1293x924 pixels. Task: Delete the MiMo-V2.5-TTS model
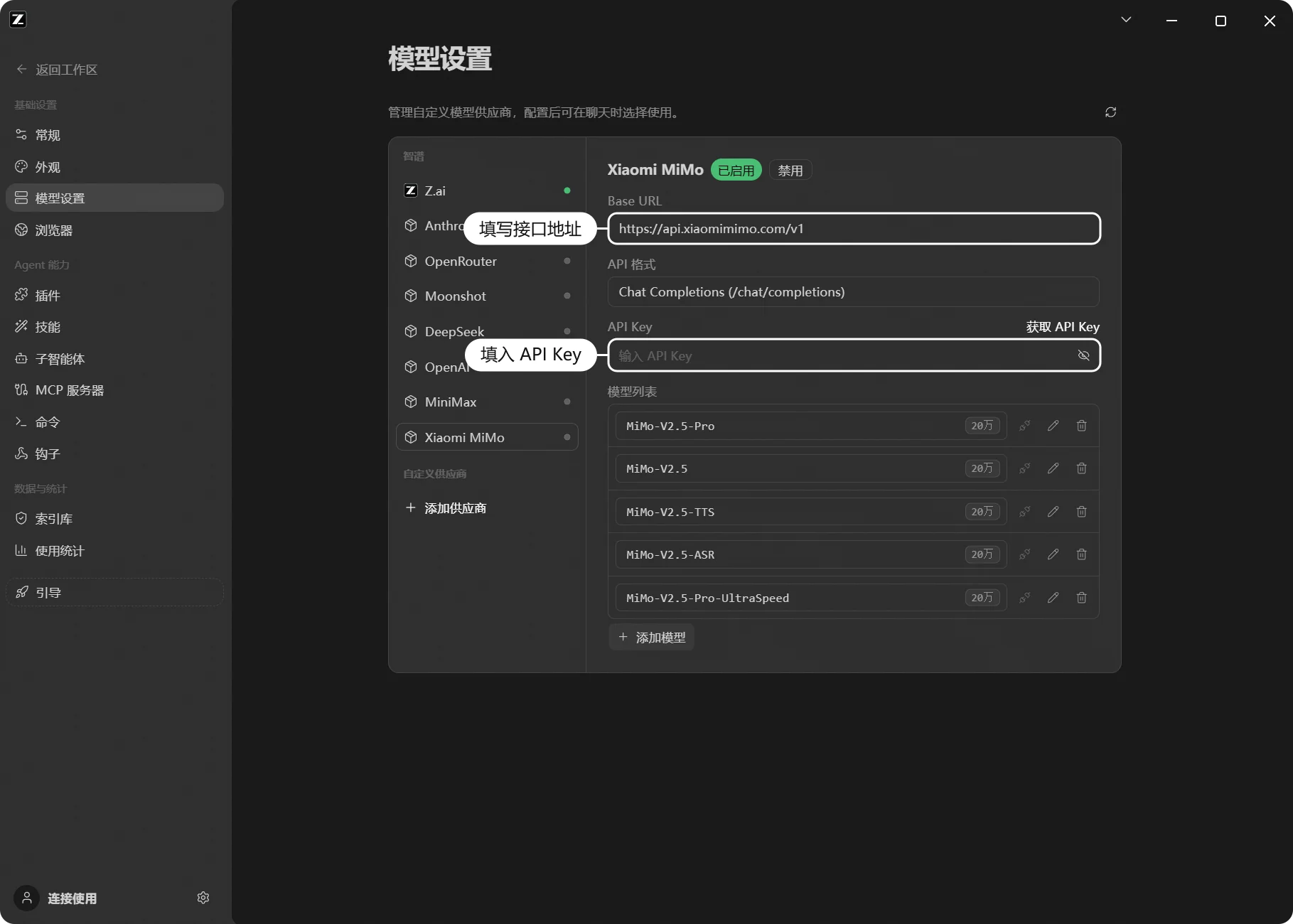click(x=1081, y=512)
